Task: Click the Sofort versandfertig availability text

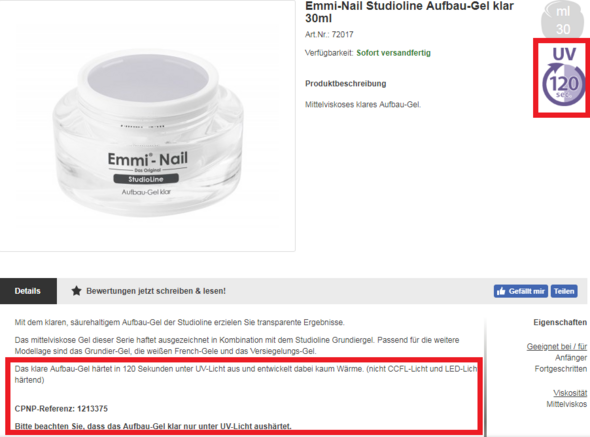Action: pyautogui.click(x=394, y=53)
